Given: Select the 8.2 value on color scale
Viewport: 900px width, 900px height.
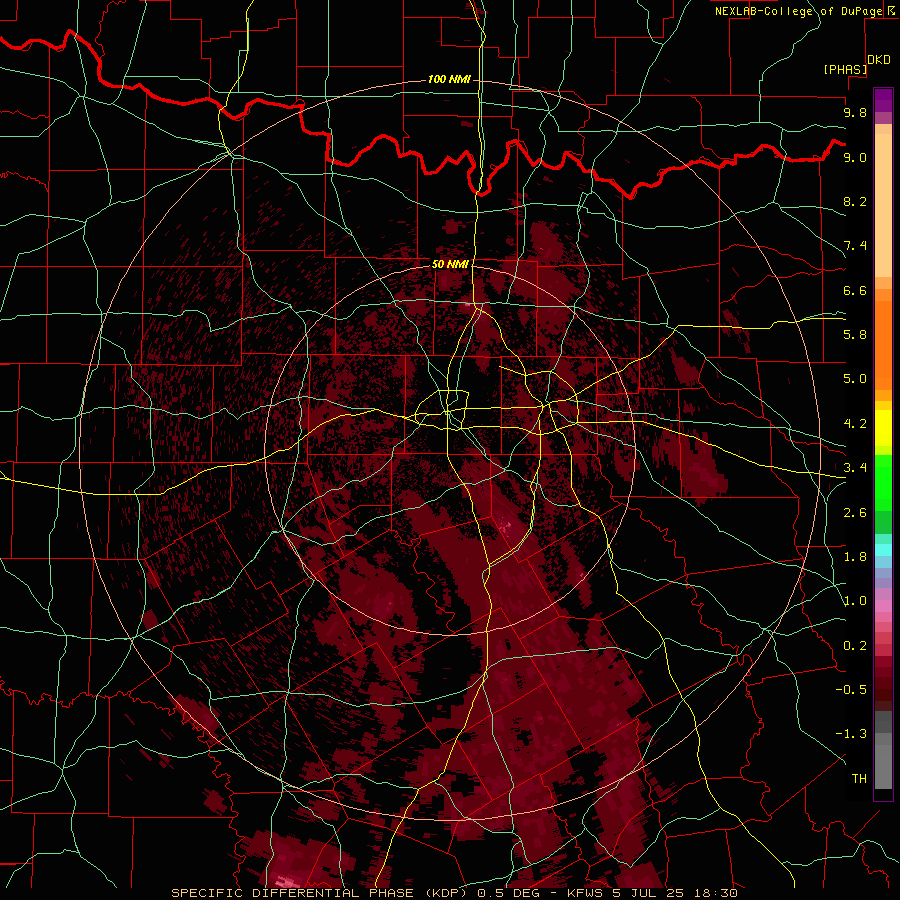Looking at the screenshot, I should pos(855,201).
